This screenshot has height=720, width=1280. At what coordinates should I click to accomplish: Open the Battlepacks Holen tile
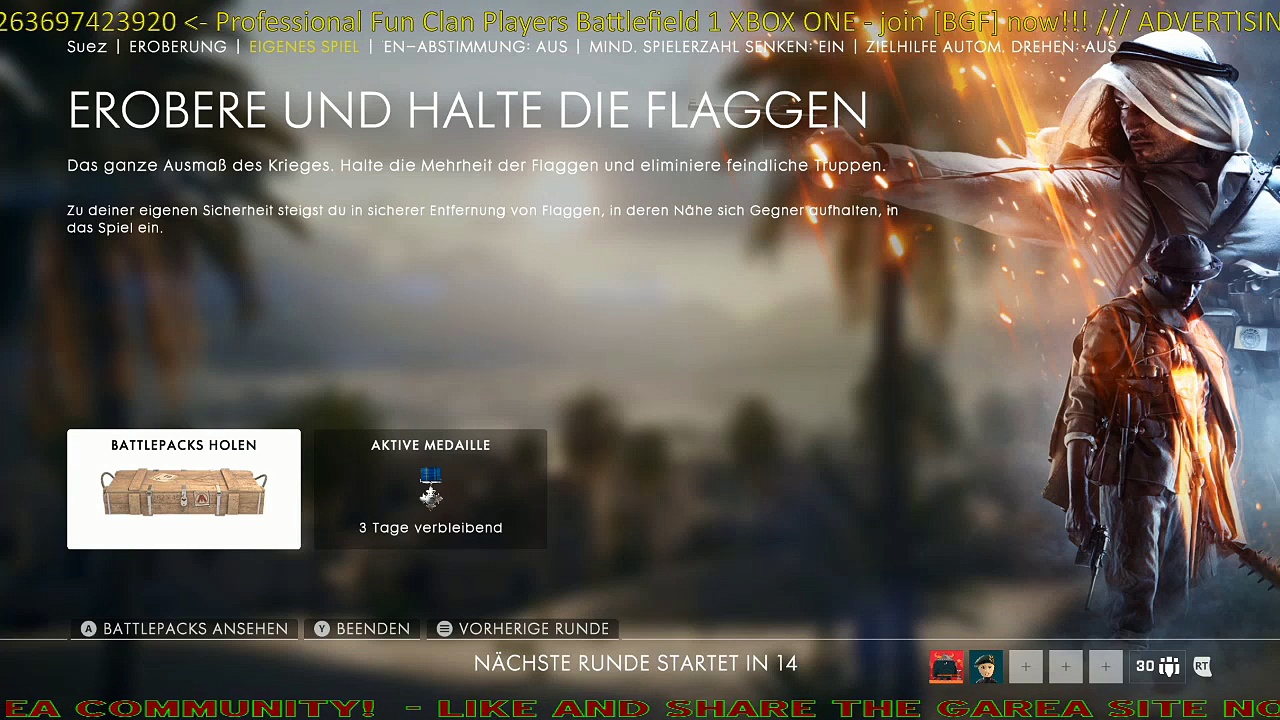(x=184, y=445)
